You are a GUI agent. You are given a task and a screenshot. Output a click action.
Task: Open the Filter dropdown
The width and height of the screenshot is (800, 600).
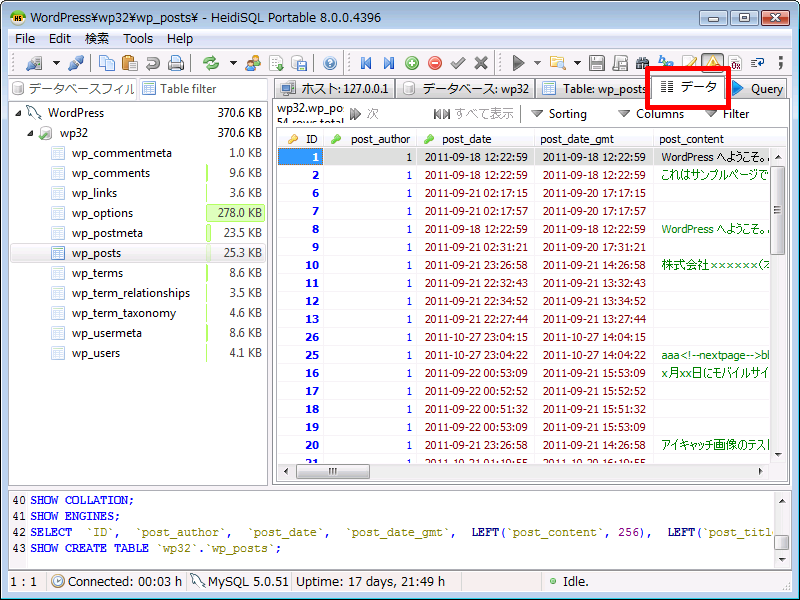(x=727, y=114)
